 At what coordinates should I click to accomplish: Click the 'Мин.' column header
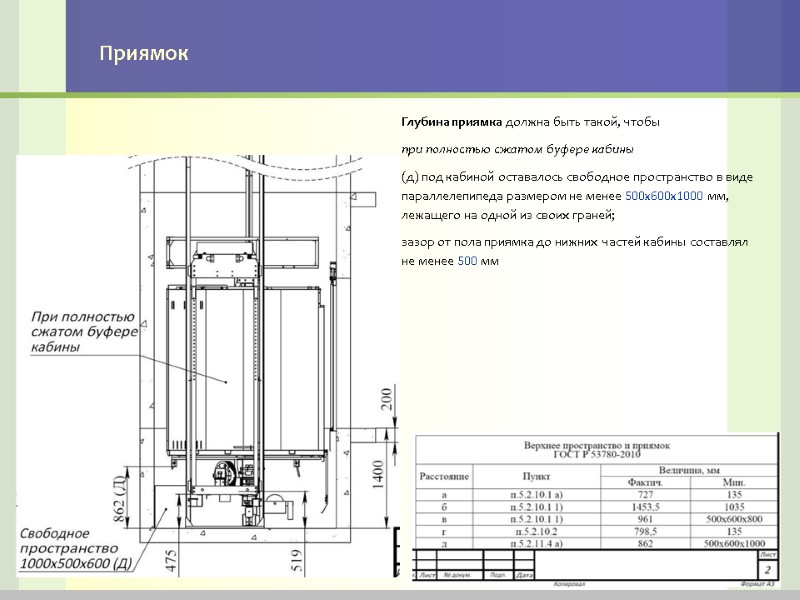tap(734, 482)
